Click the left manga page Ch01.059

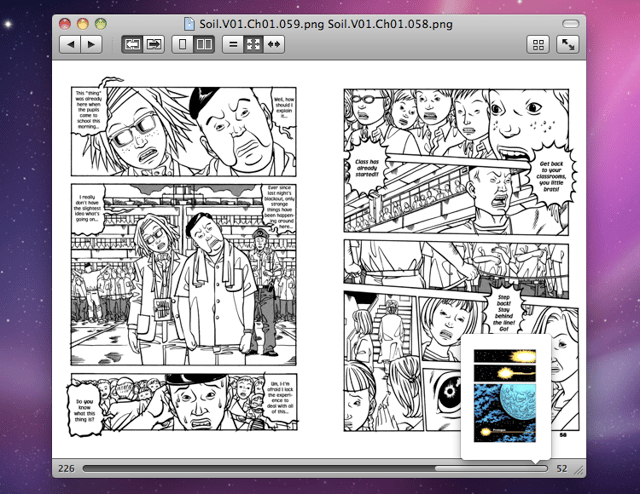pyautogui.click(x=182, y=257)
